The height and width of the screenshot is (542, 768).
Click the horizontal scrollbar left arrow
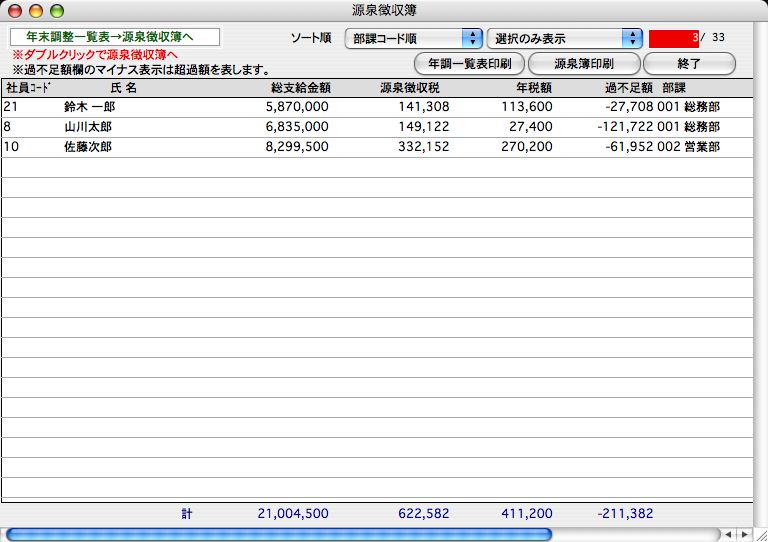tap(728, 534)
